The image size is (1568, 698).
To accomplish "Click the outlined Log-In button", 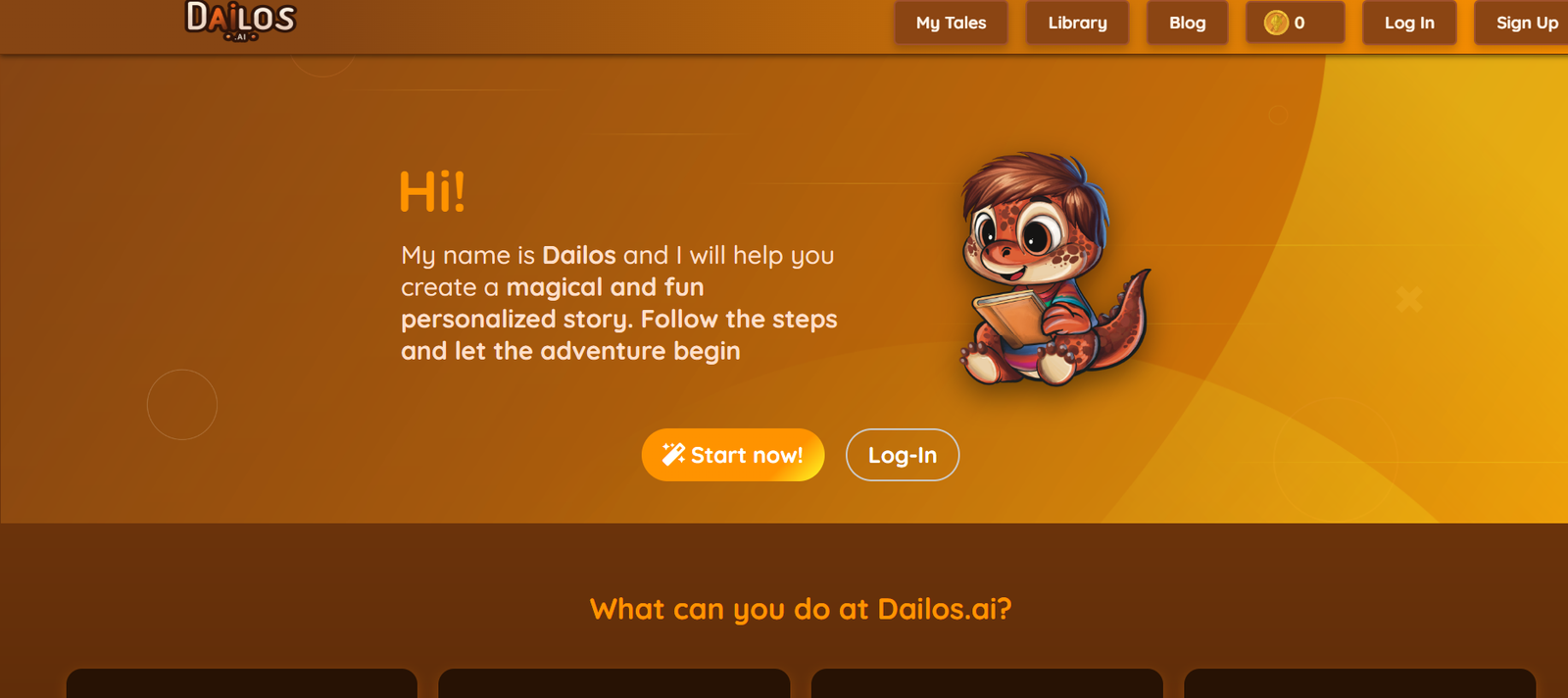I will point(903,455).
